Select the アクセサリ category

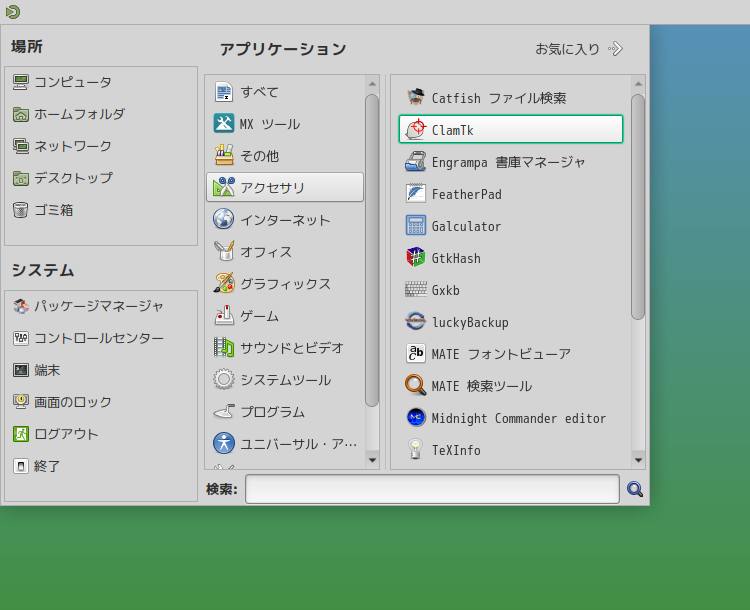285,187
